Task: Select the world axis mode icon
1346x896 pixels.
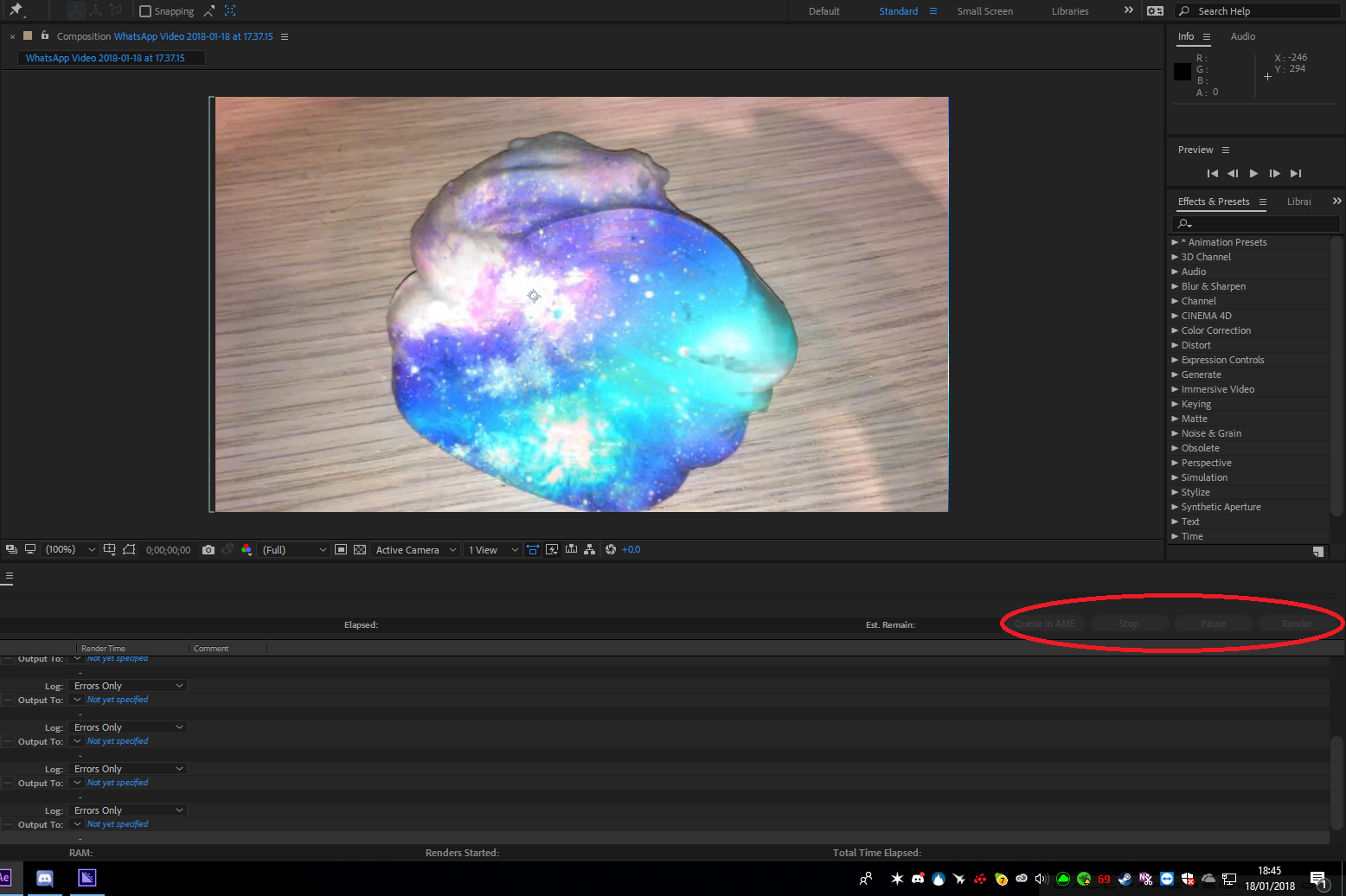Action: pyautogui.click(x=96, y=10)
